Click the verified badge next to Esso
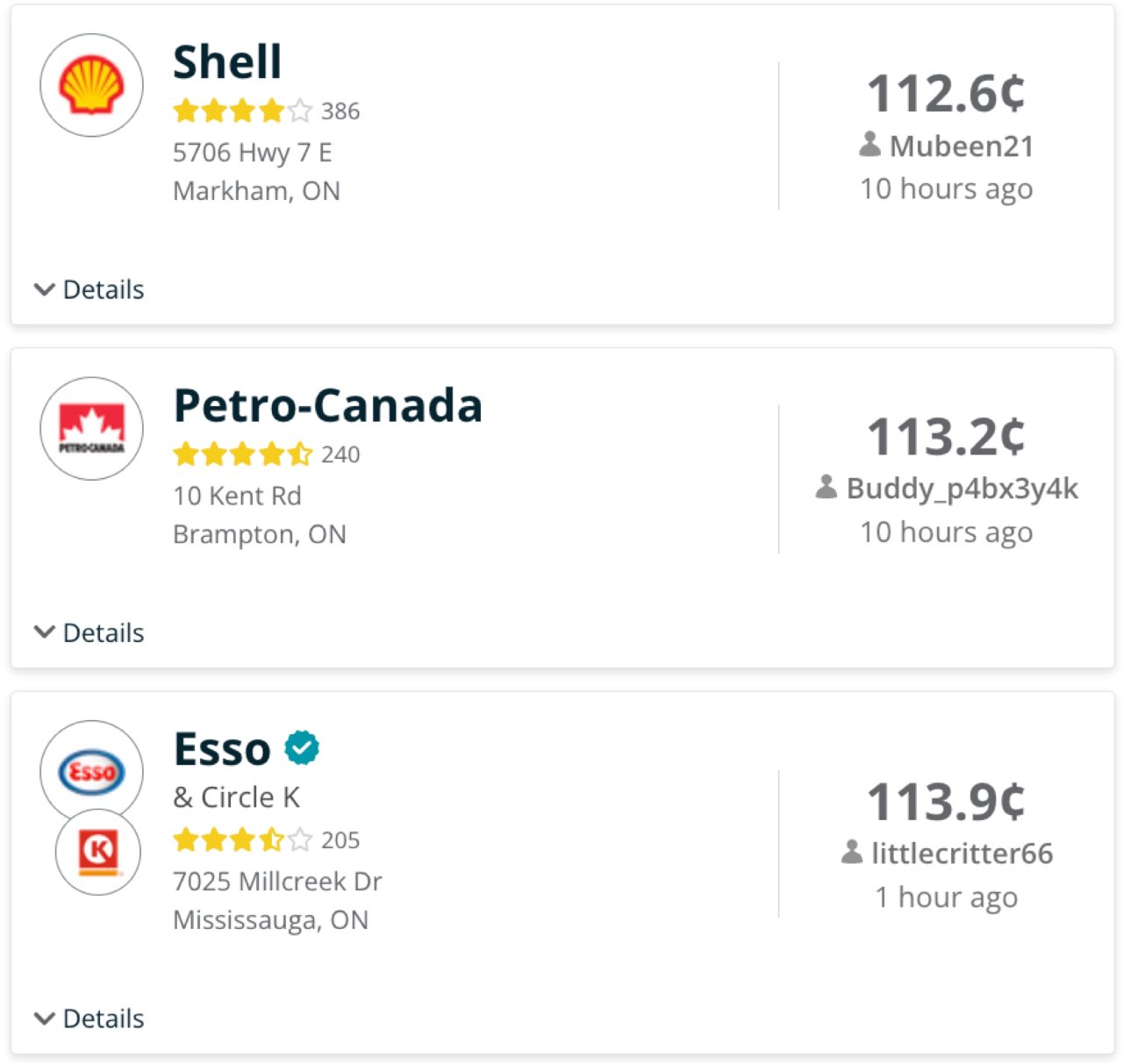 (302, 746)
